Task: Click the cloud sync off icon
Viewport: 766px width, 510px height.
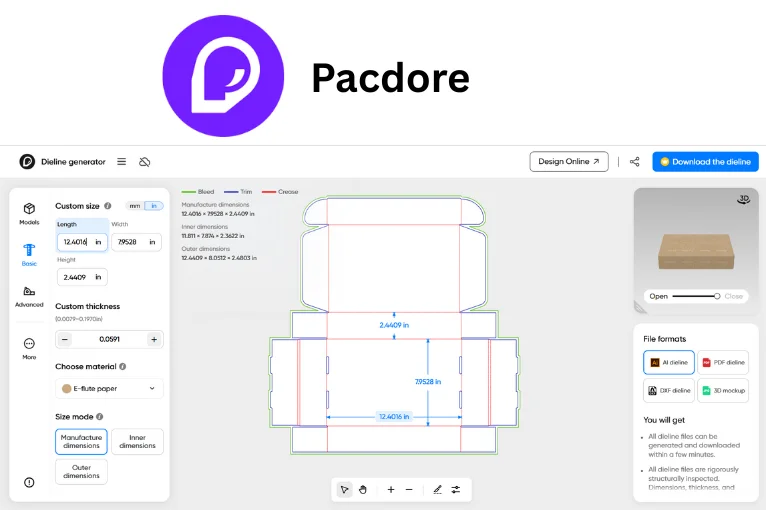Action: click(x=145, y=161)
